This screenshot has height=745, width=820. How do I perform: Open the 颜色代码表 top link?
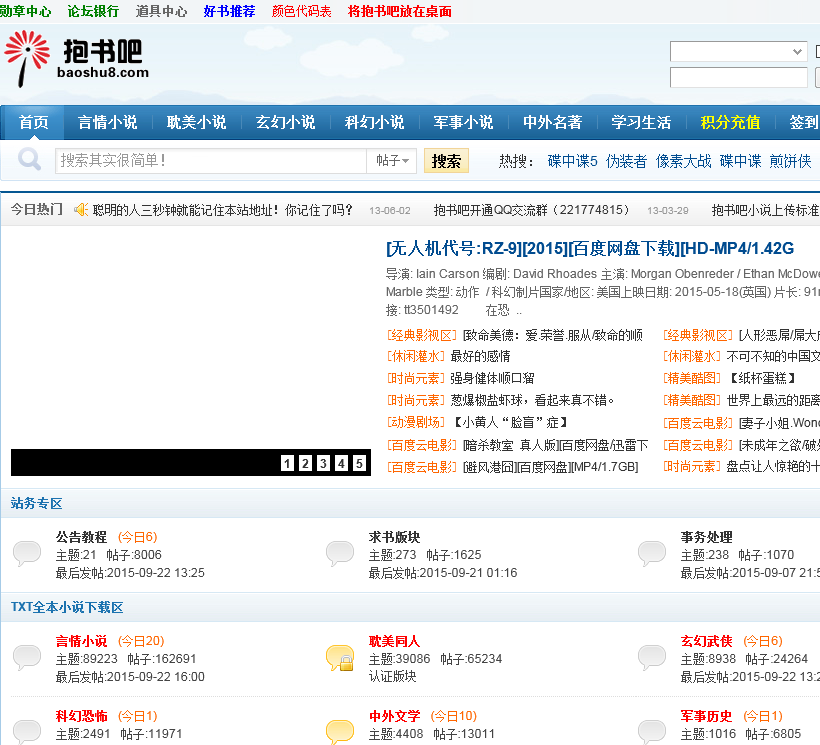(301, 11)
